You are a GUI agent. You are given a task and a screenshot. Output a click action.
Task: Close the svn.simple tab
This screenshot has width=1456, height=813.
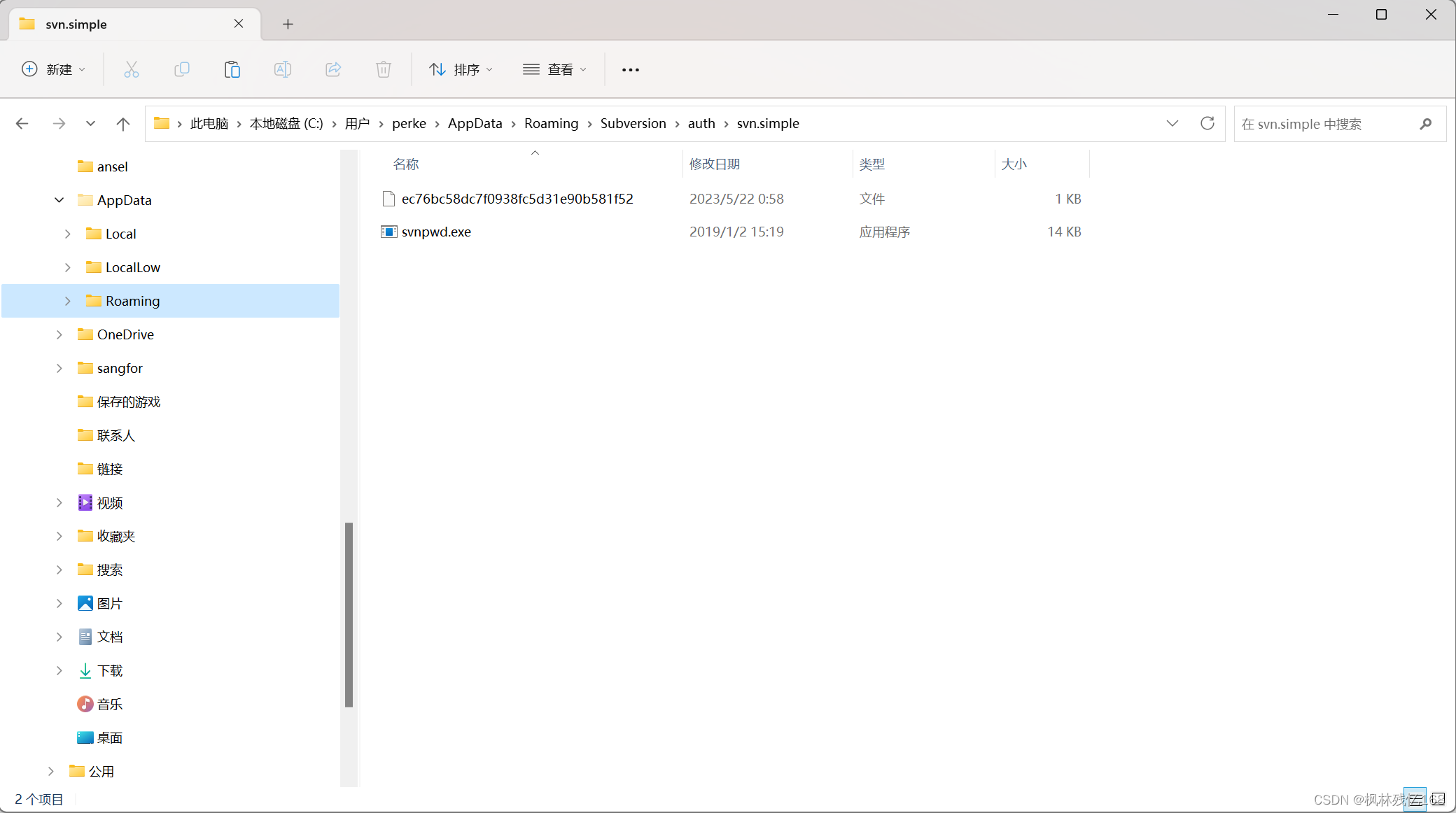pos(239,24)
